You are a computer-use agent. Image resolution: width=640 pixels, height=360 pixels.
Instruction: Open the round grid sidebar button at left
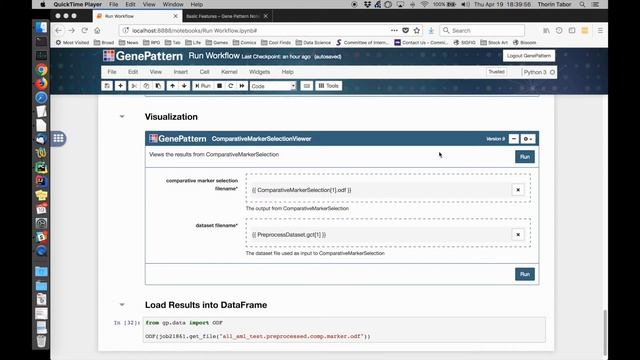pyautogui.click(x=58, y=138)
